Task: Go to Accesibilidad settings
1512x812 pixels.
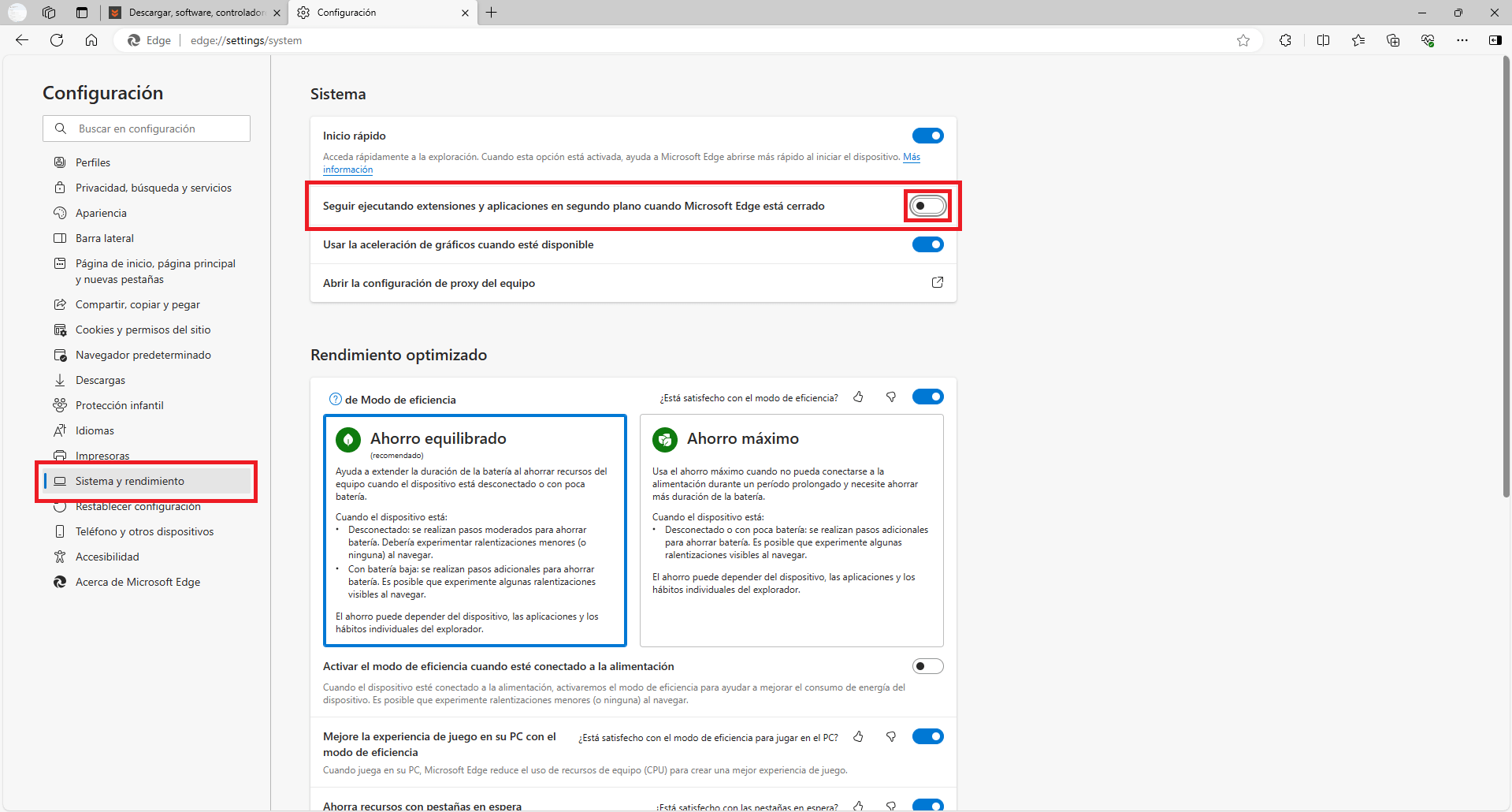Action: pos(147,557)
